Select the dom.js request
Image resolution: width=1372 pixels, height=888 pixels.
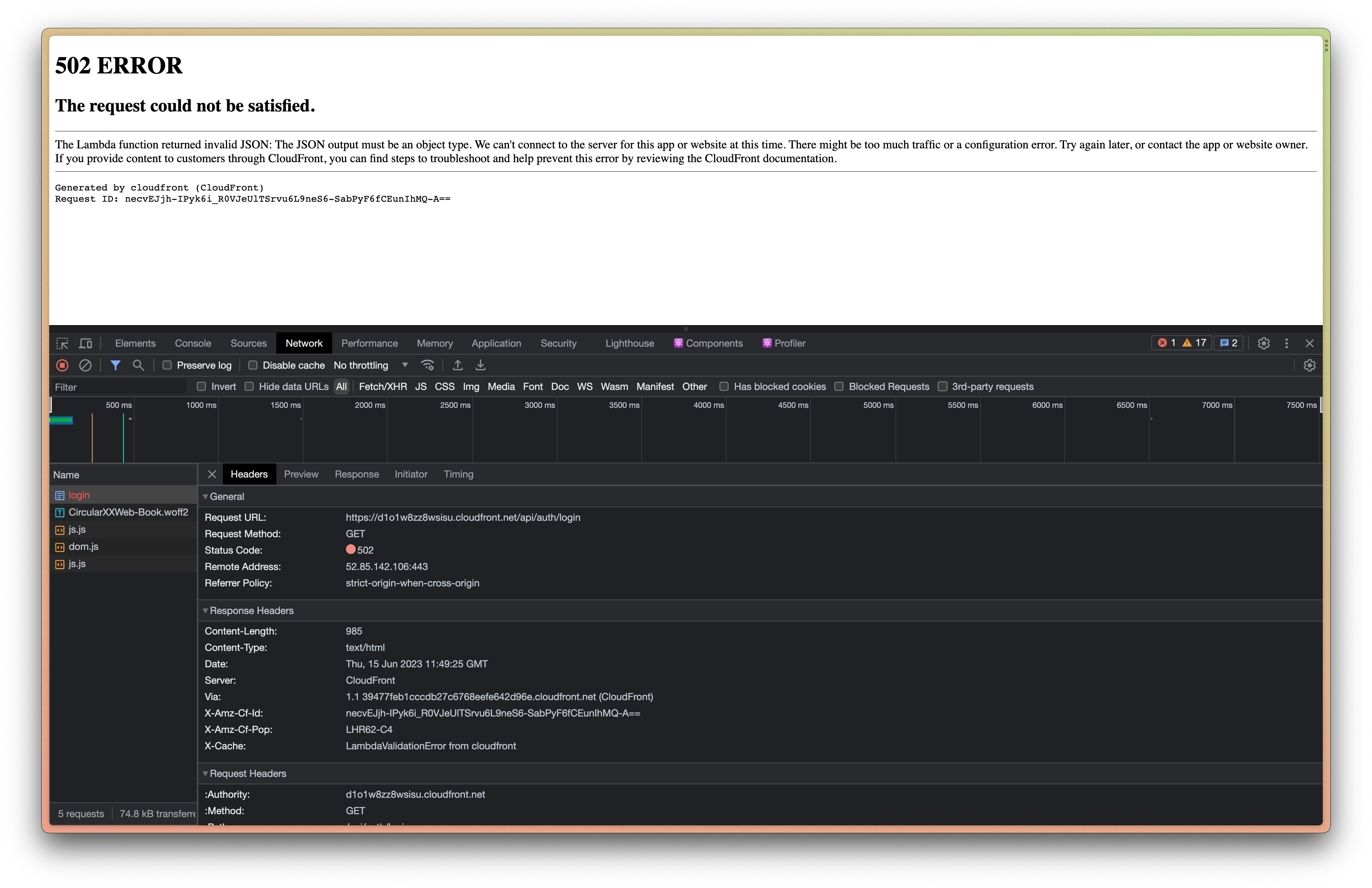[83, 547]
